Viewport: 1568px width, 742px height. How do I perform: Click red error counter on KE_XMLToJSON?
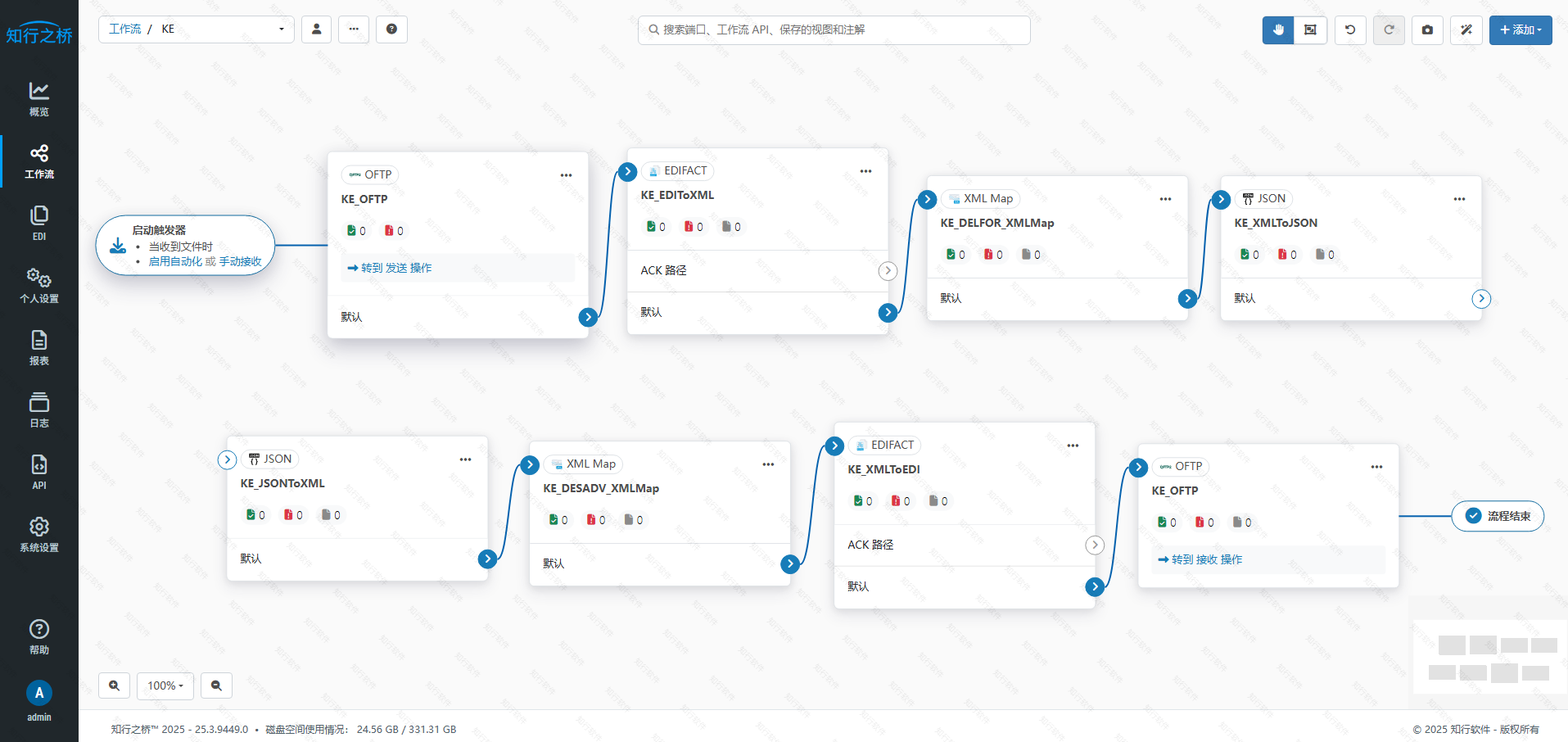tap(1287, 255)
